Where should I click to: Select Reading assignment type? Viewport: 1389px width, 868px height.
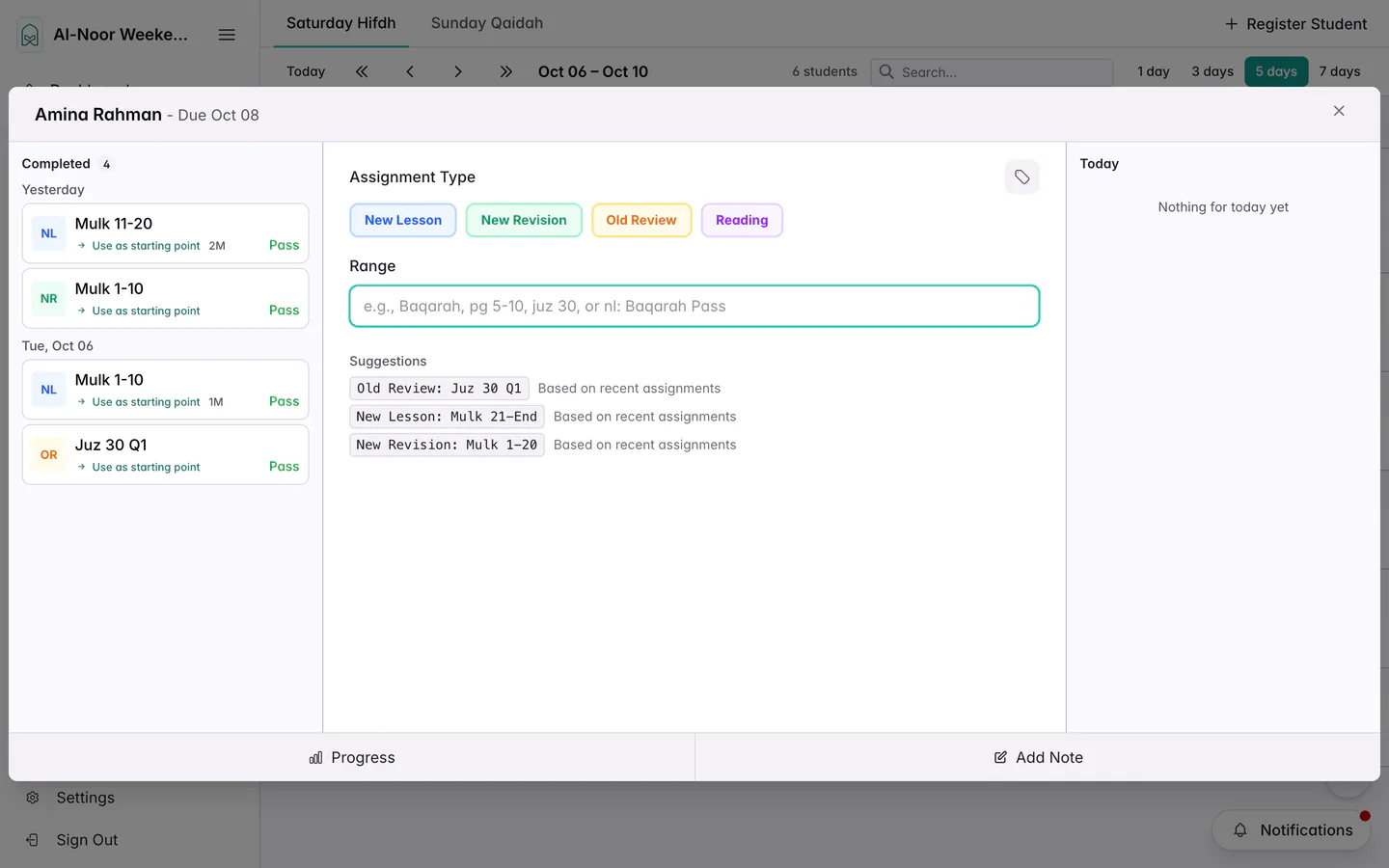click(x=742, y=220)
